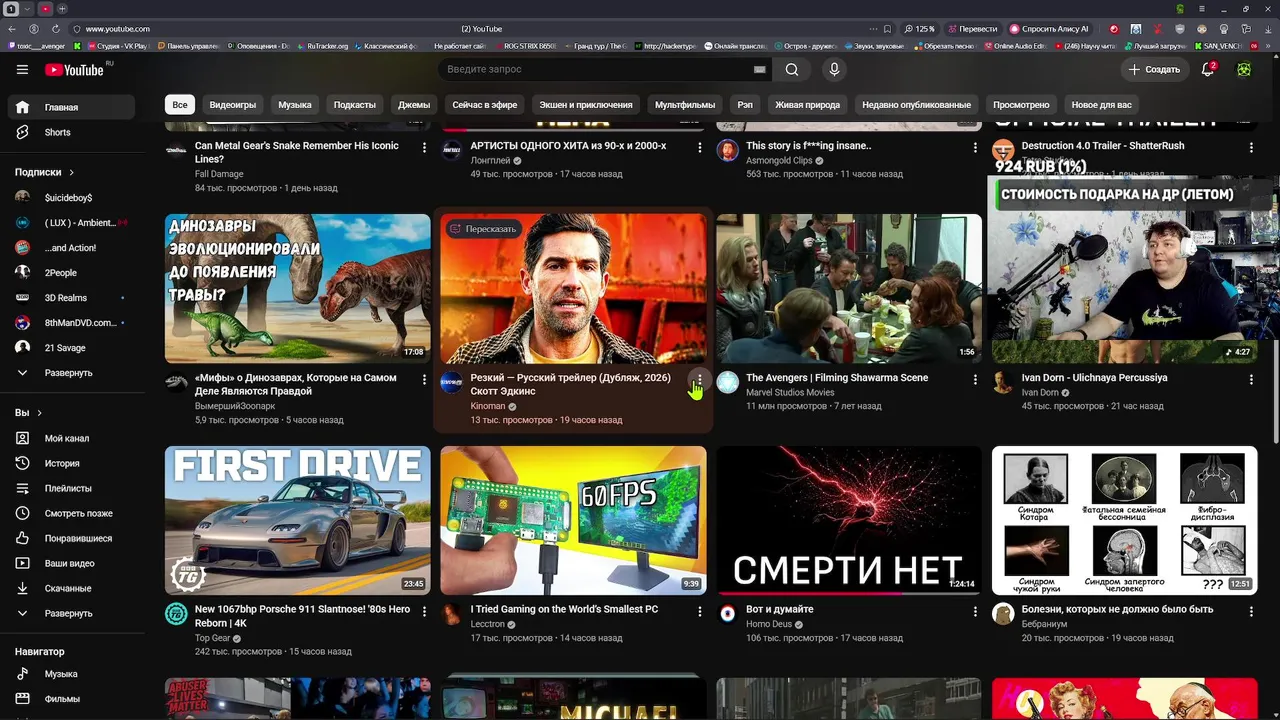Screen dimensions: 1280x720
Task: Open options menu for Avengers Shawarma video
Action: tap(975, 380)
